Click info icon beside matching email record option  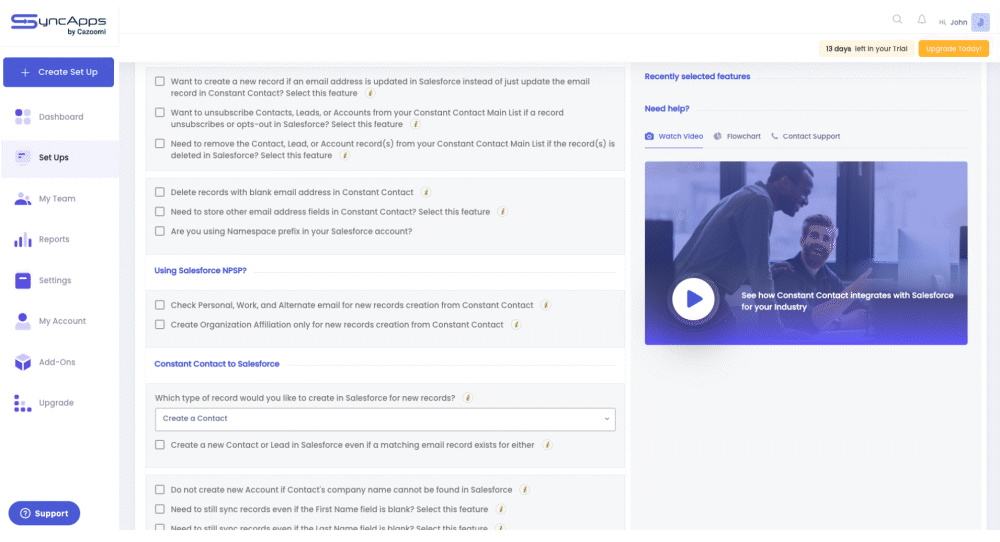(547, 445)
